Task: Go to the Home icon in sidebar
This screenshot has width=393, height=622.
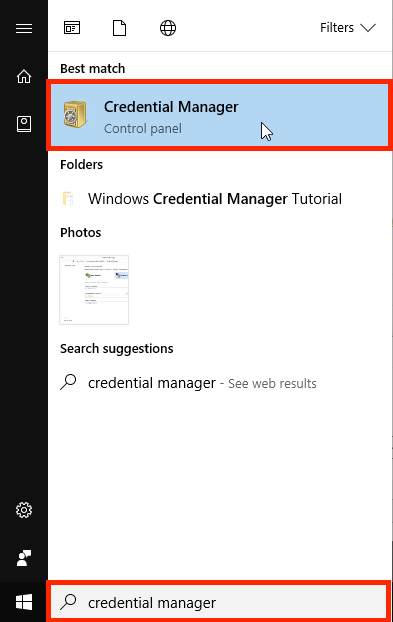Action: 24,76
